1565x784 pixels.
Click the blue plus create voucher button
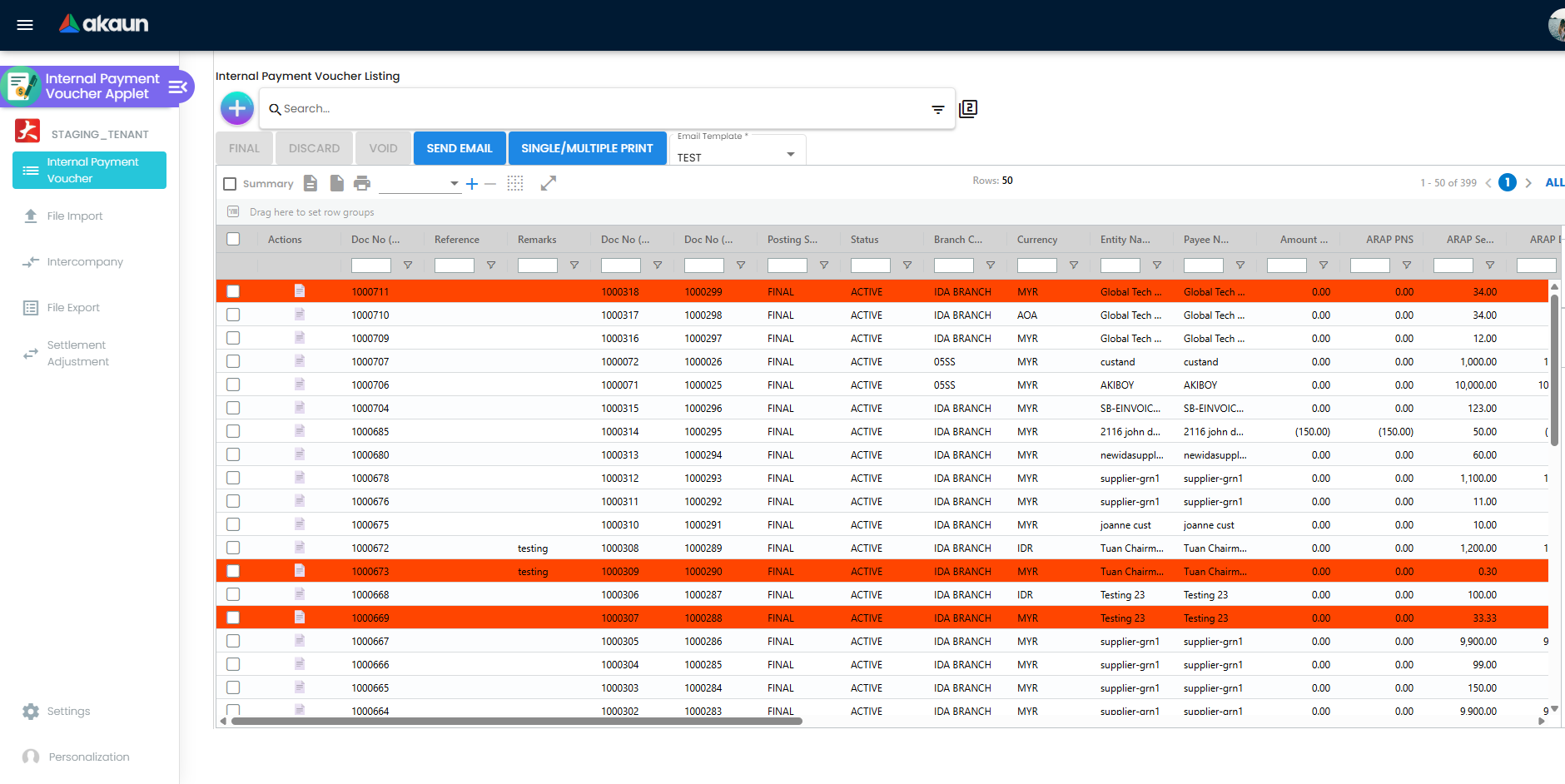(x=237, y=108)
